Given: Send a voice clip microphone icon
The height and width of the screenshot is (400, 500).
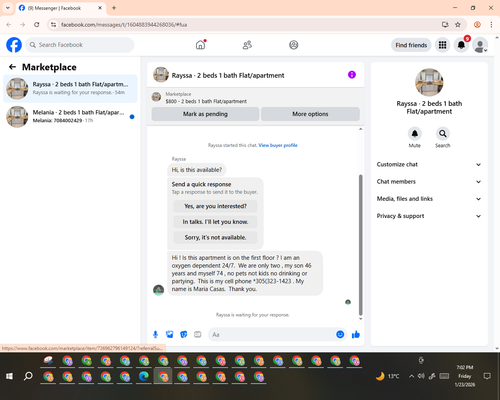Looking at the screenshot, I should (x=155, y=334).
